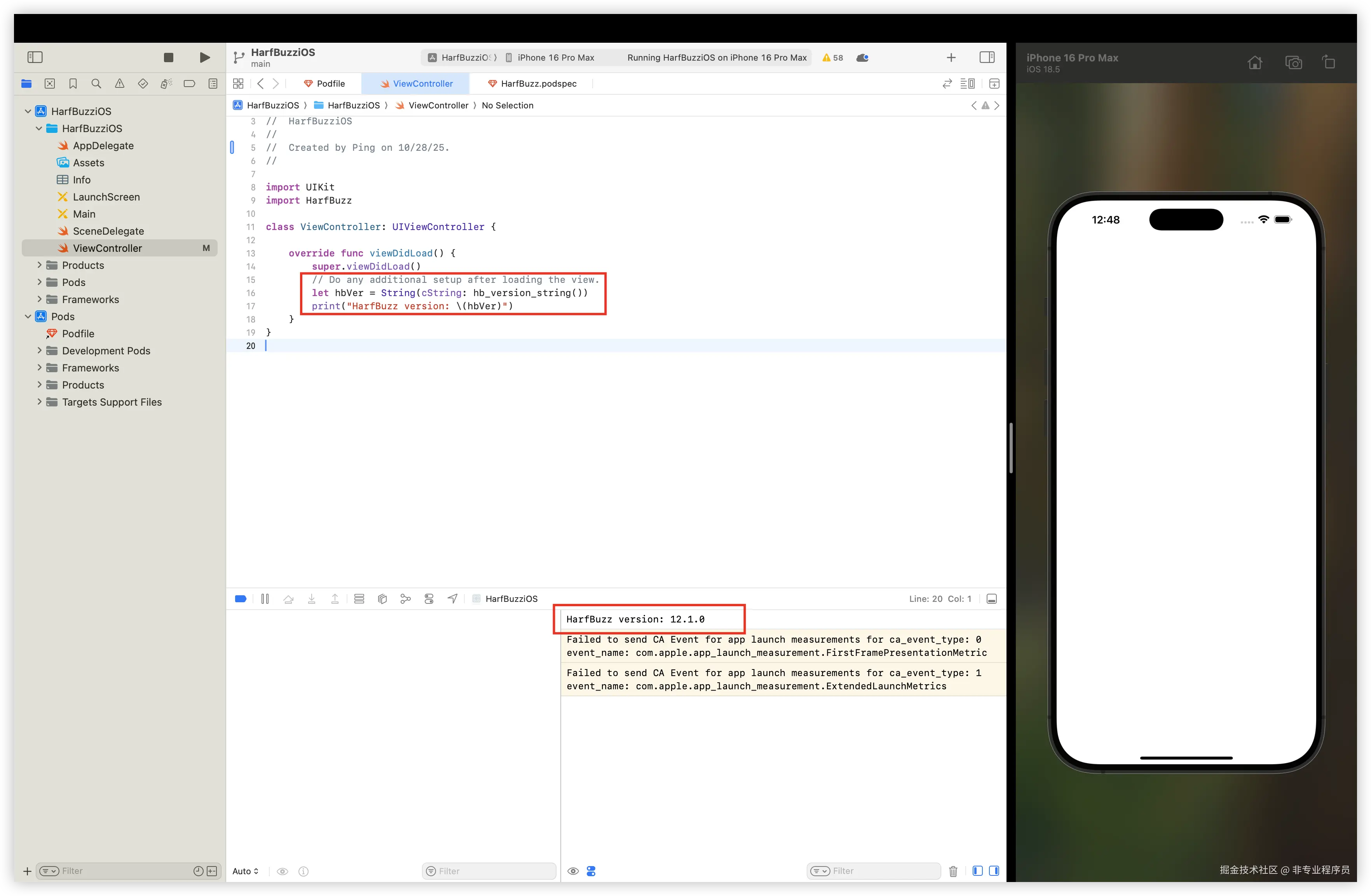This screenshot has height=896, width=1371.
Task: Collapse the Pods project tree
Action: (x=28, y=316)
